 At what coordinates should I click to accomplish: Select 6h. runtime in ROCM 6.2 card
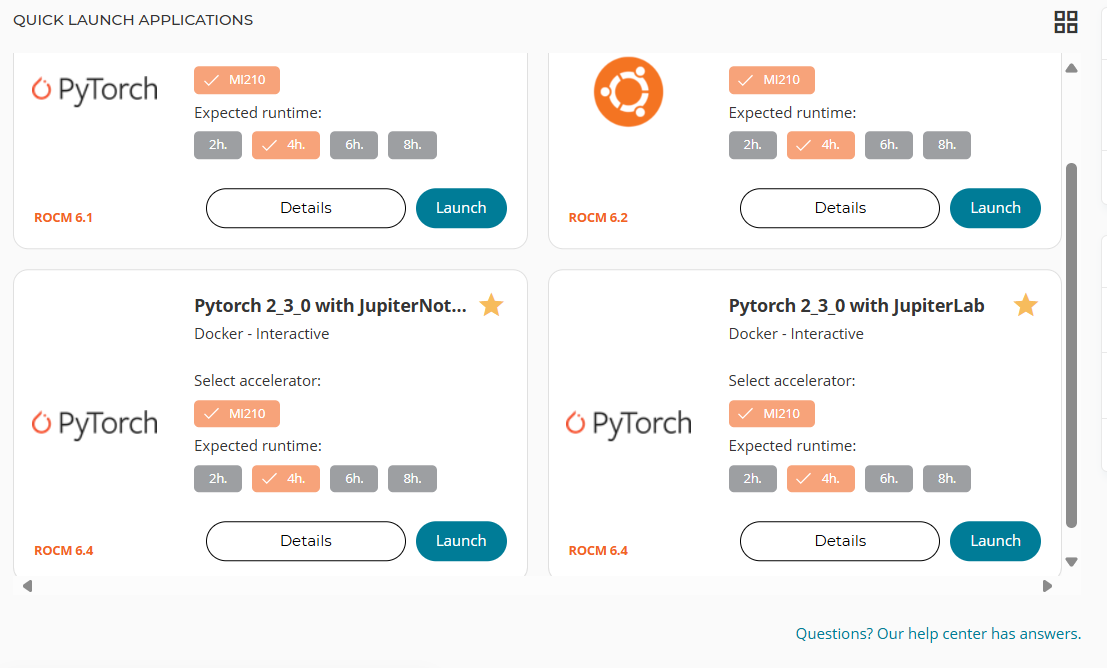(888, 145)
